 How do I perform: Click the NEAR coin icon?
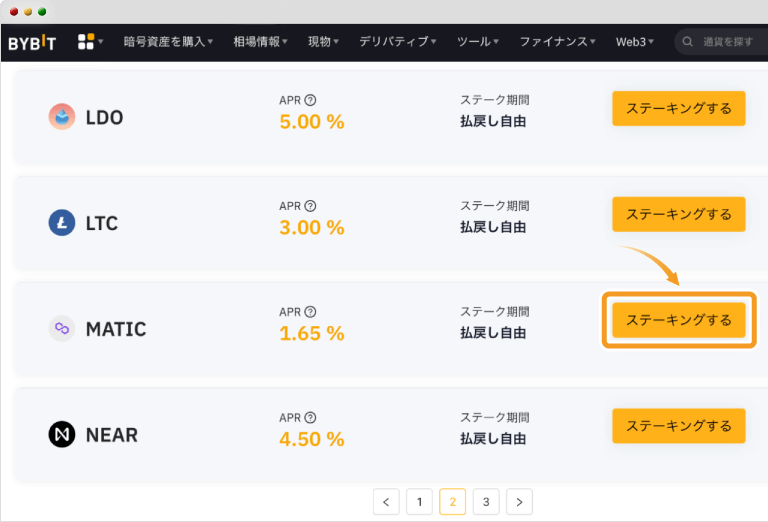62,434
